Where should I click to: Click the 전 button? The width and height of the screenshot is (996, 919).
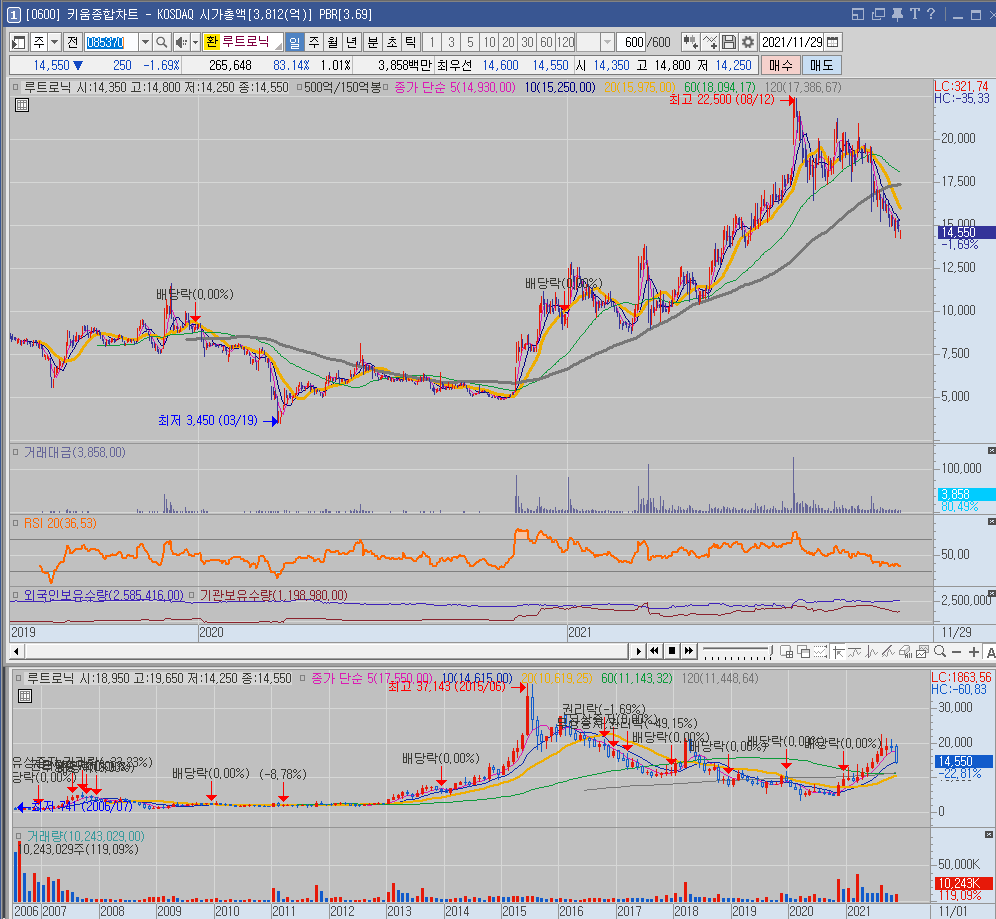[72, 42]
